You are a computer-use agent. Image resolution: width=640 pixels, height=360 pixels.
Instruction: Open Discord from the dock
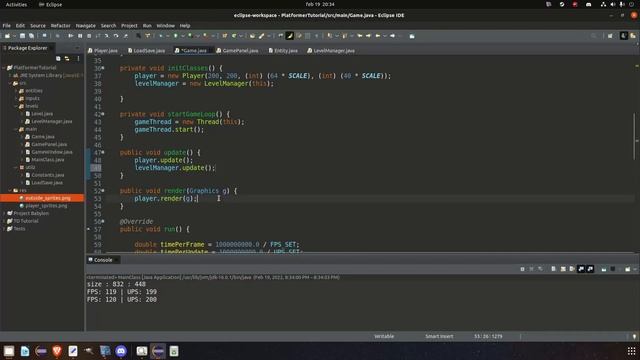coord(121,351)
